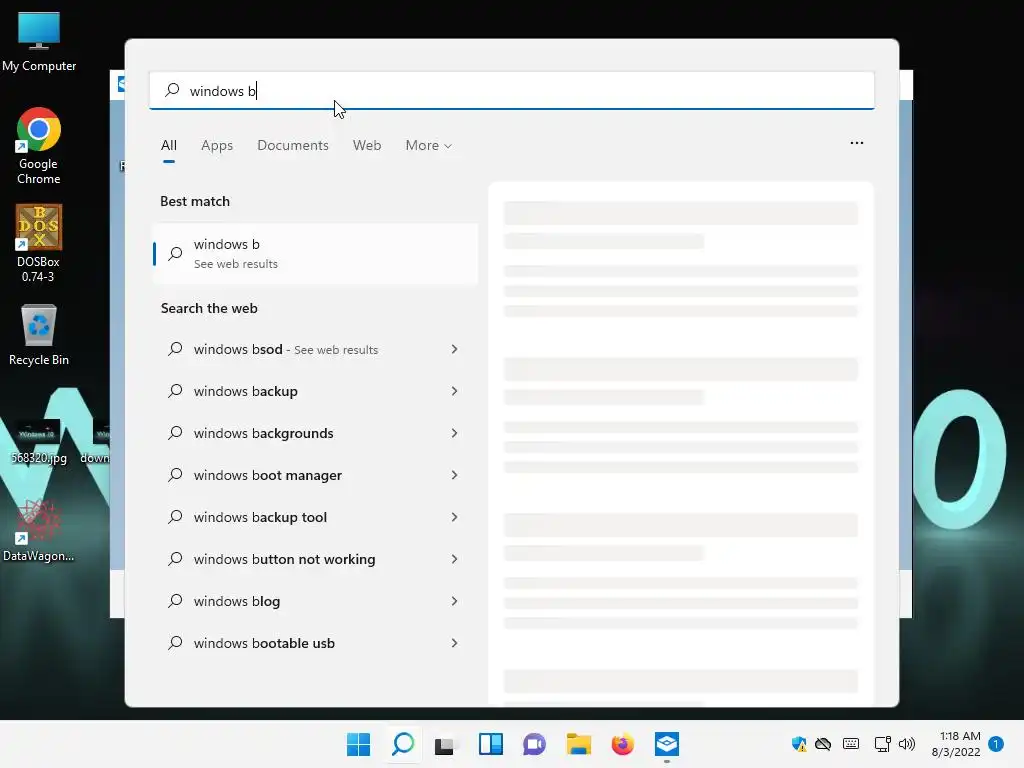The height and width of the screenshot is (768, 1024).
Task: Expand arrow beside 'windows button not working'
Action: (455, 559)
